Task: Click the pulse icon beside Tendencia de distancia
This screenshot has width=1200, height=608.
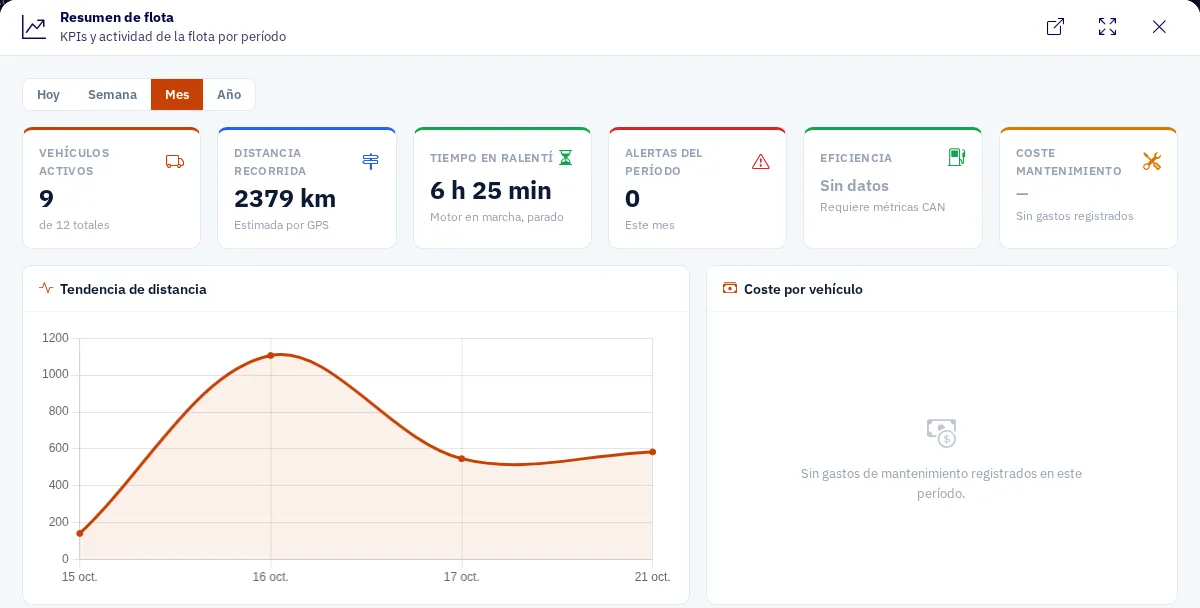Action: point(46,288)
